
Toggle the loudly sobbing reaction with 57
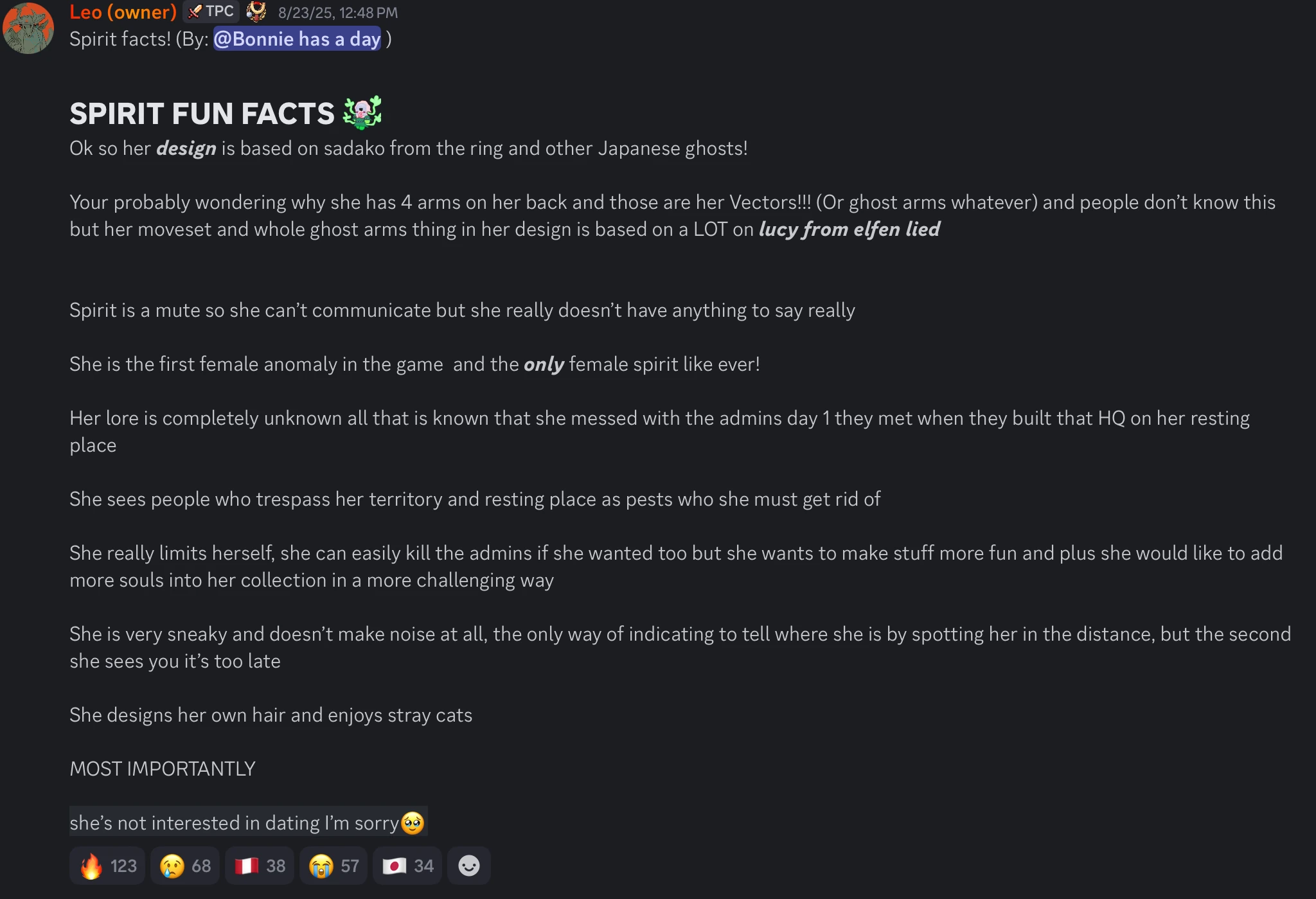coord(333,866)
